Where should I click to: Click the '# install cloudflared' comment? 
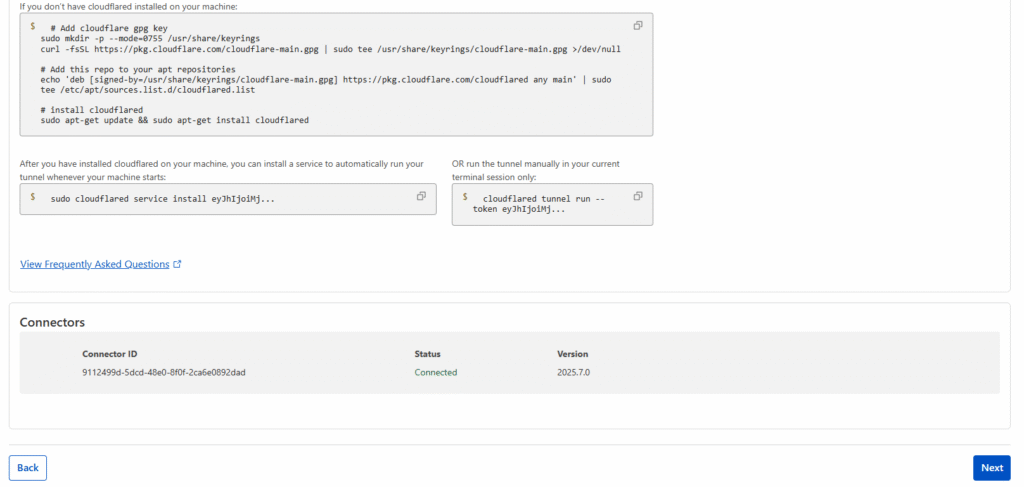tap(91, 110)
